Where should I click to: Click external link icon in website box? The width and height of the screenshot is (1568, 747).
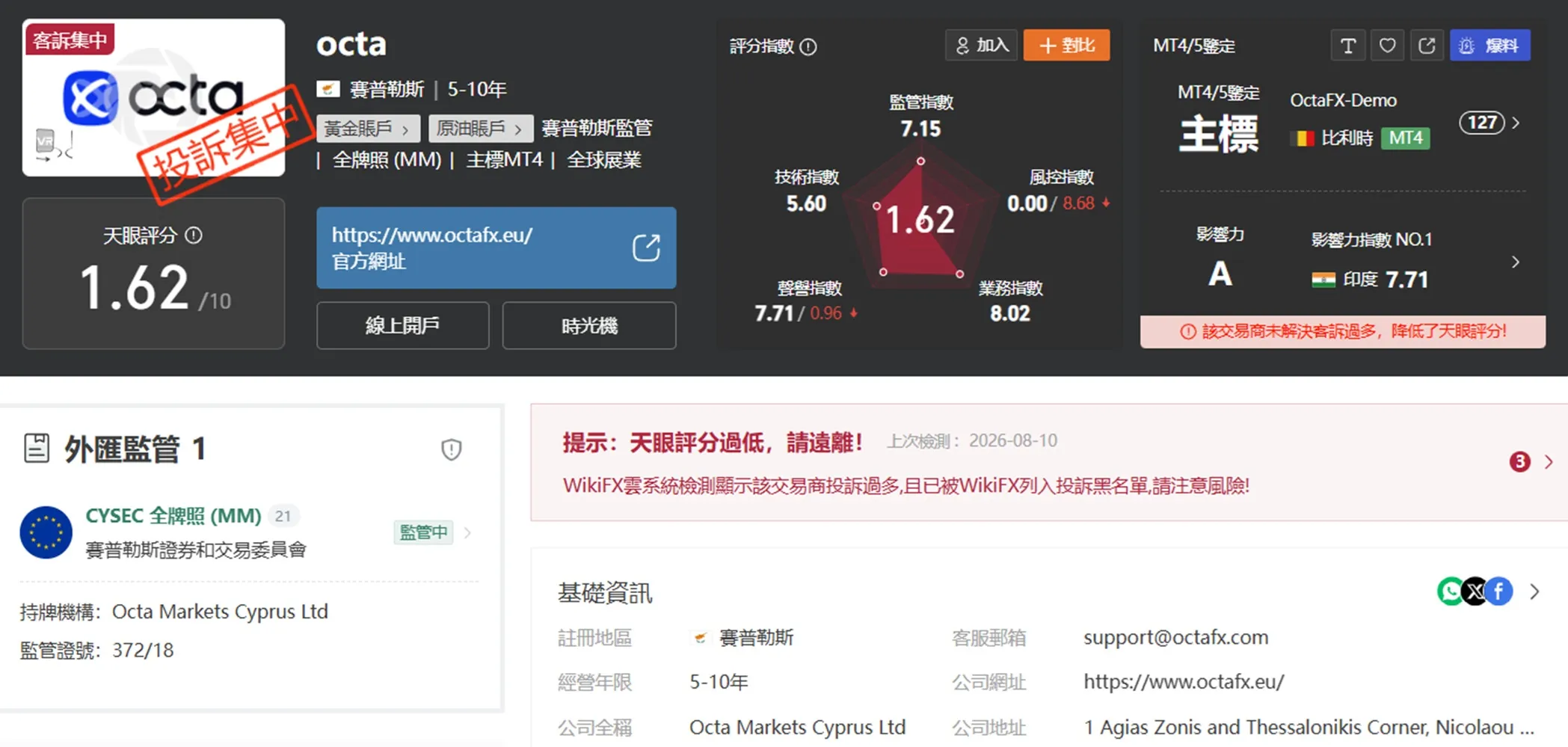[x=646, y=248]
